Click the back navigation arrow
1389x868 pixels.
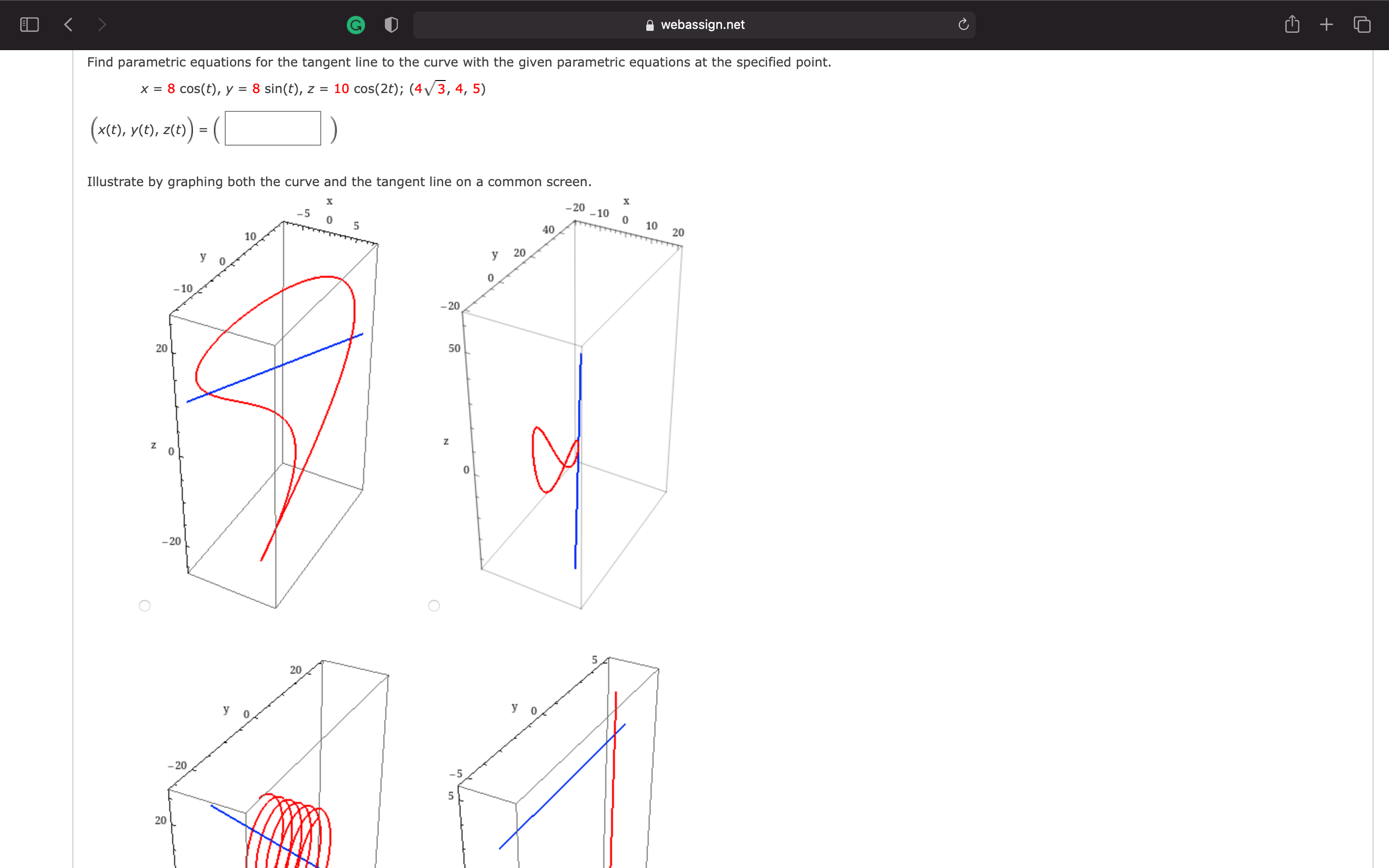click(x=68, y=24)
